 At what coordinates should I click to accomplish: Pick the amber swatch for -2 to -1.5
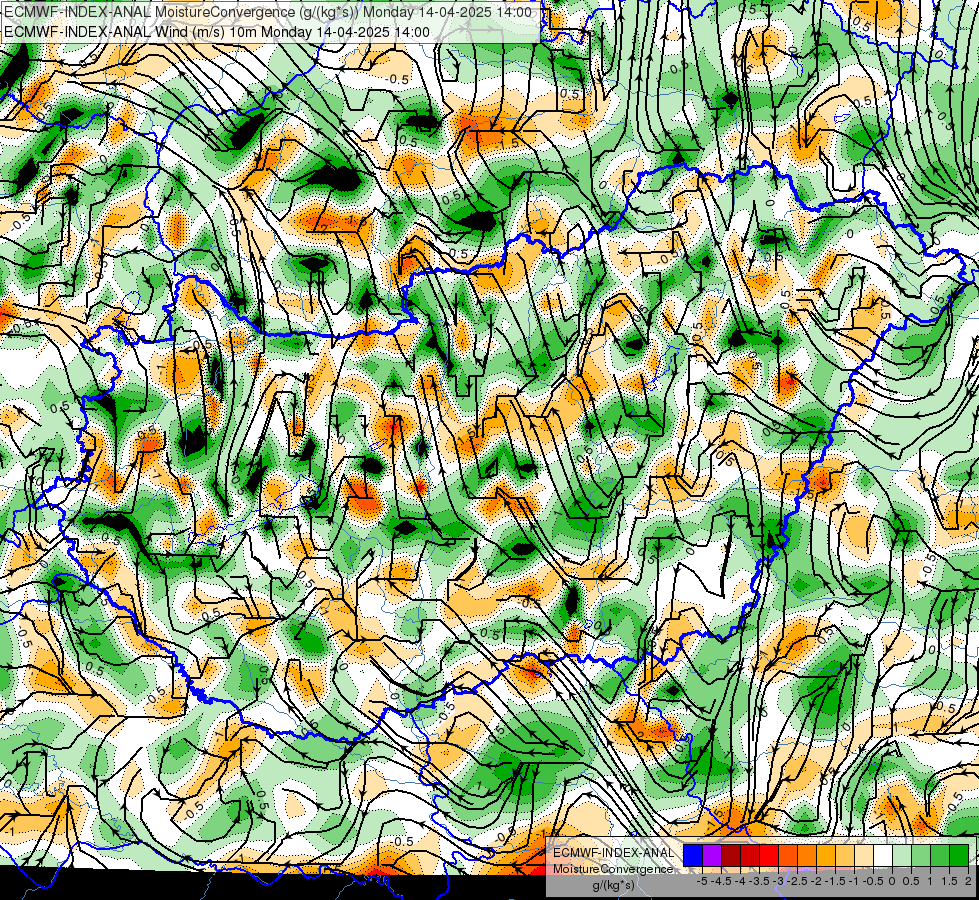pyautogui.click(x=826, y=855)
